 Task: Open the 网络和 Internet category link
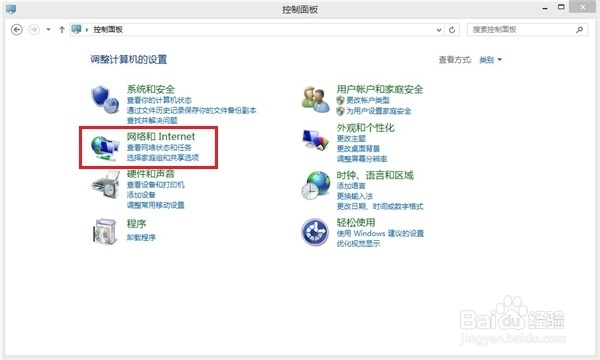click(161, 137)
